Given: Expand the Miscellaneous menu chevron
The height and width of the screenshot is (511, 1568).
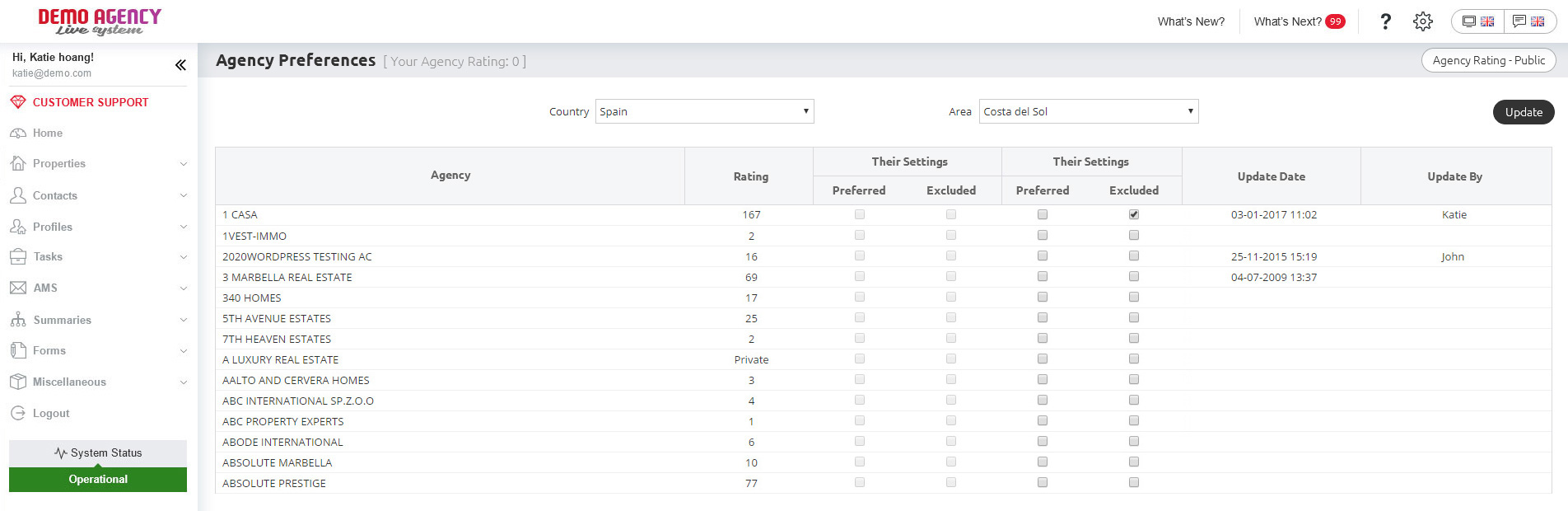Looking at the screenshot, I should (x=184, y=382).
